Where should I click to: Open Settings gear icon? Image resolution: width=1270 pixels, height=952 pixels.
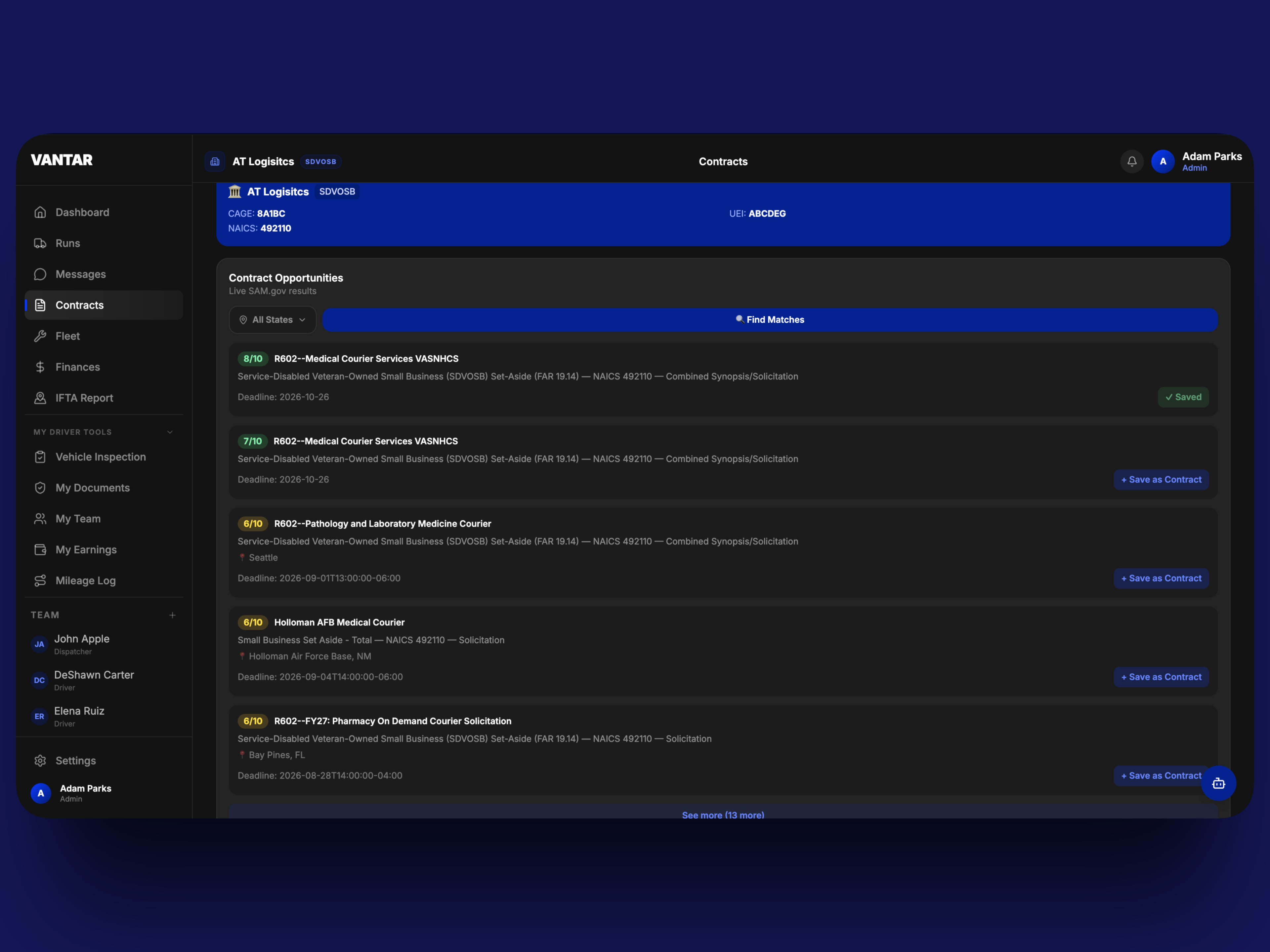(x=40, y=761)
